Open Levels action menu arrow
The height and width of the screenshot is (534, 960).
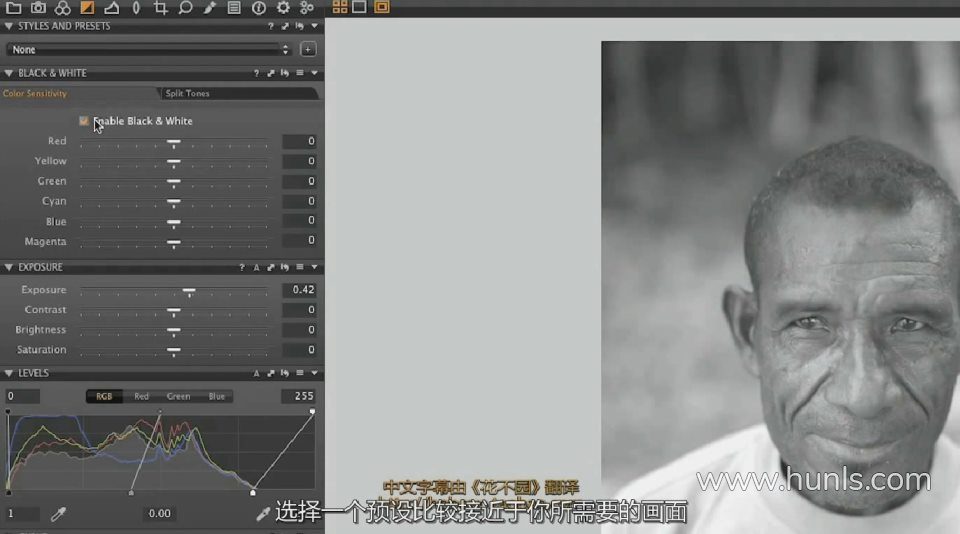315,373
